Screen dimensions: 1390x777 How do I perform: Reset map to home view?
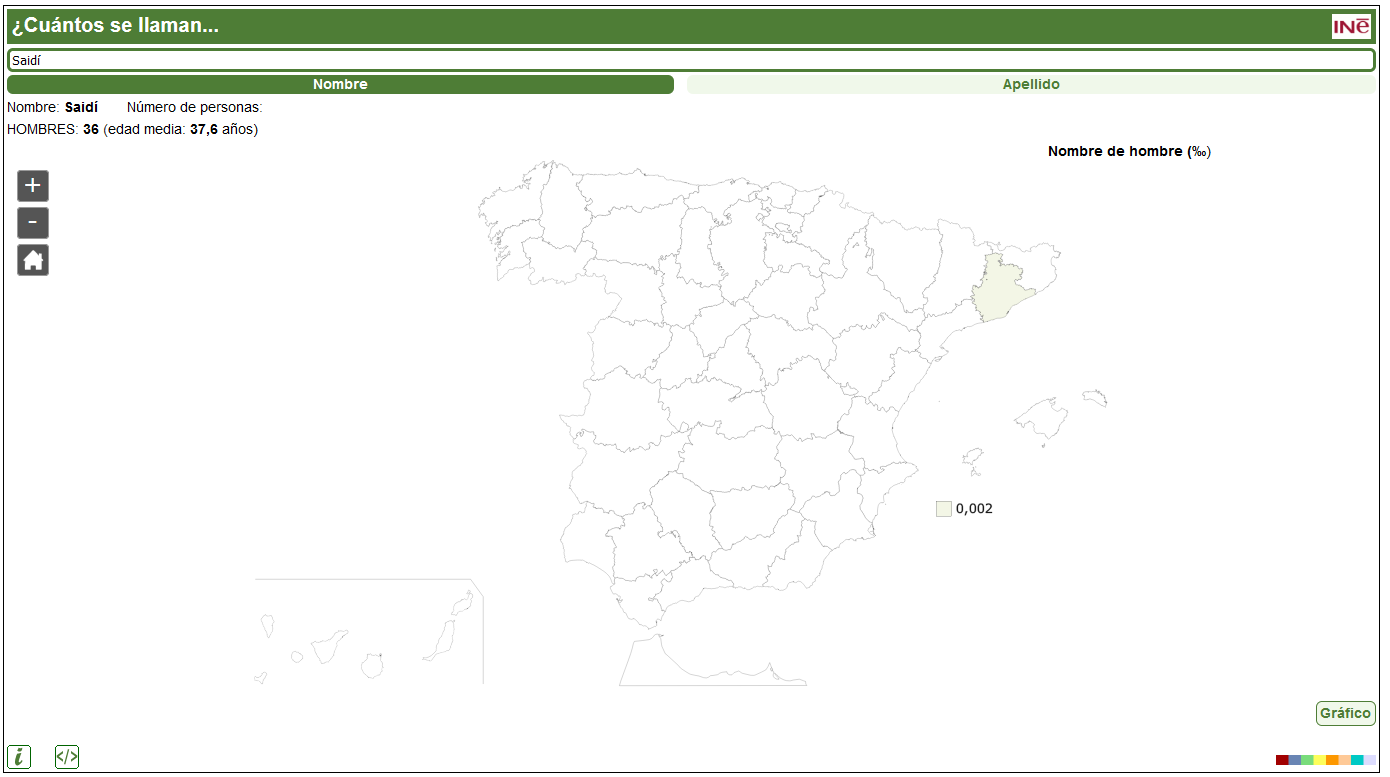(33, 260)
